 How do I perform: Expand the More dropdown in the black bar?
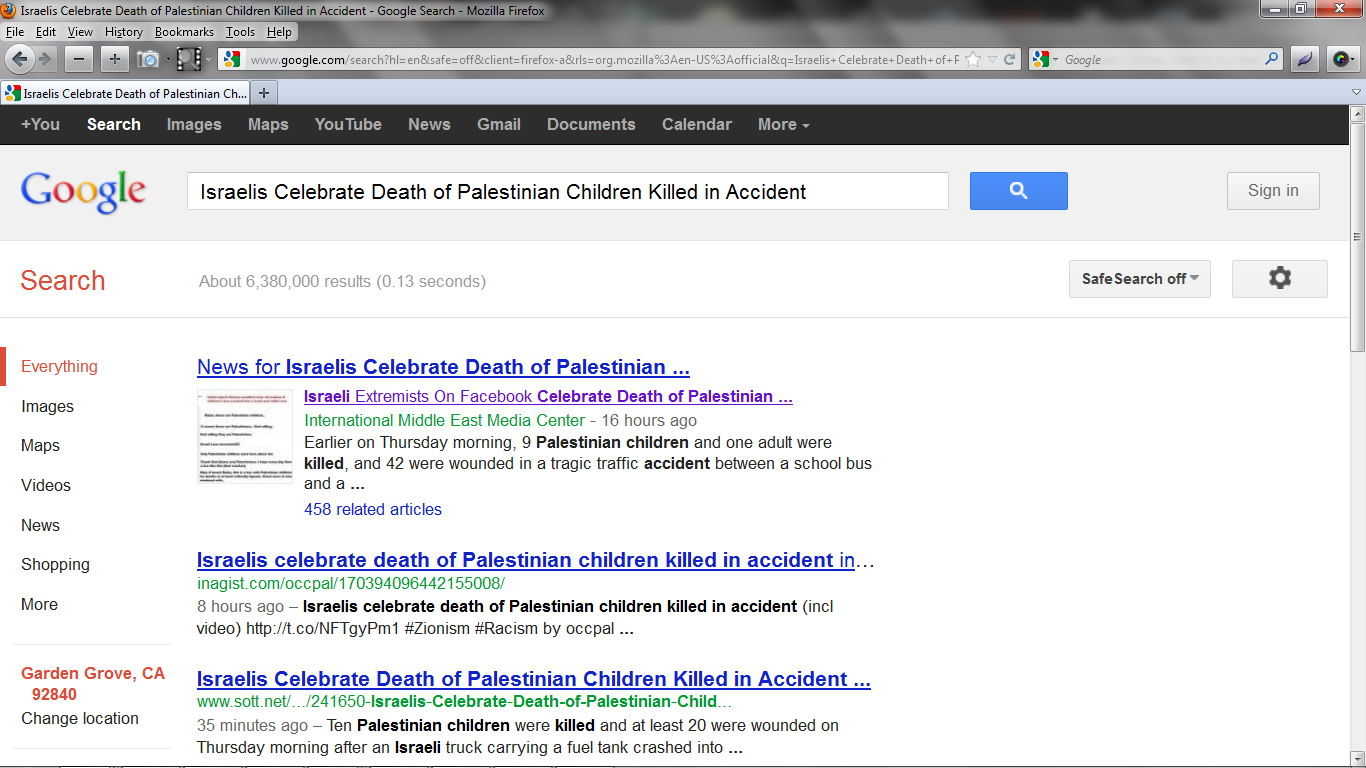tap(783, 125)
